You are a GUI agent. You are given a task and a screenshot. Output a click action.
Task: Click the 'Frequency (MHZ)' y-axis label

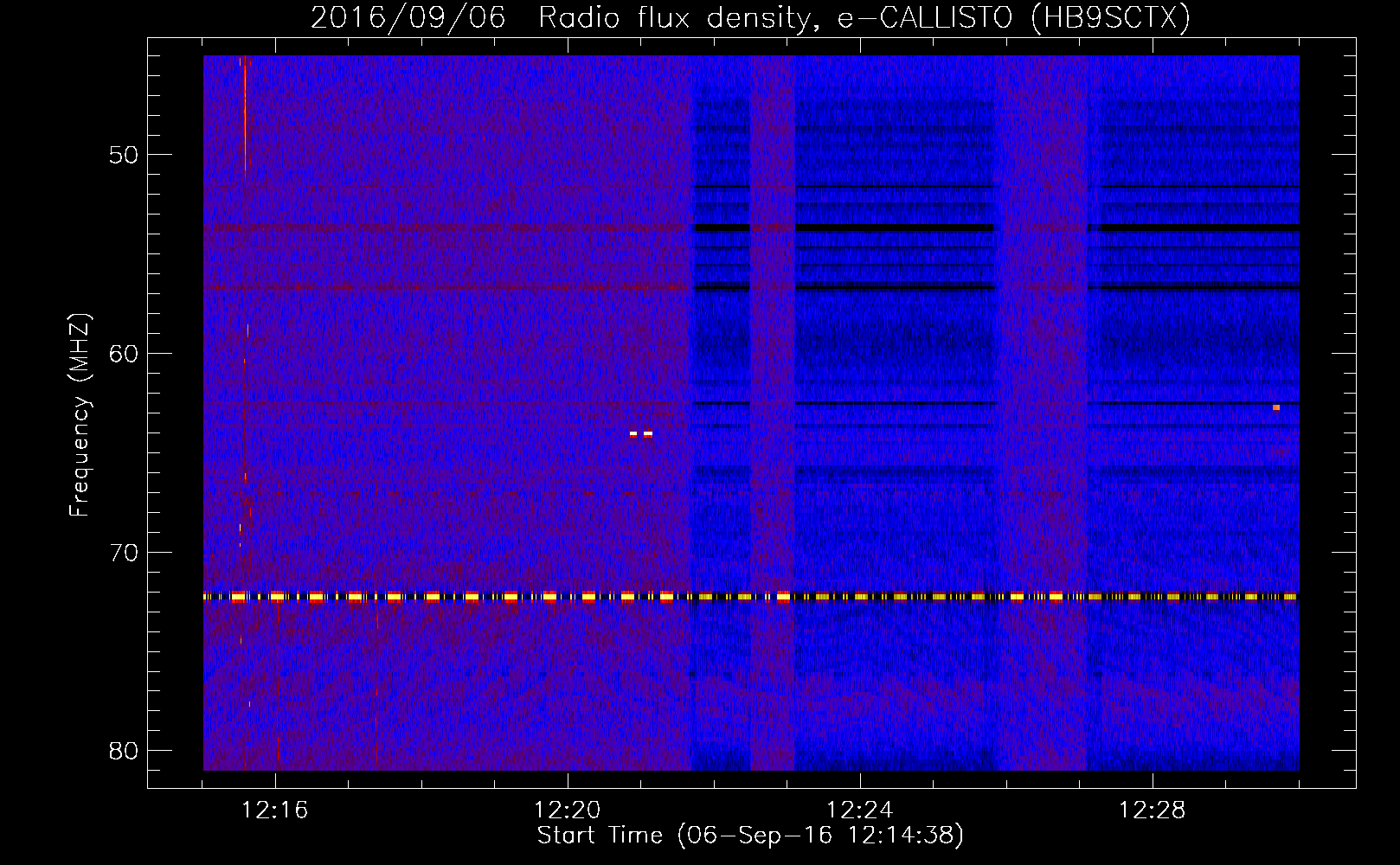pos(80,414)
